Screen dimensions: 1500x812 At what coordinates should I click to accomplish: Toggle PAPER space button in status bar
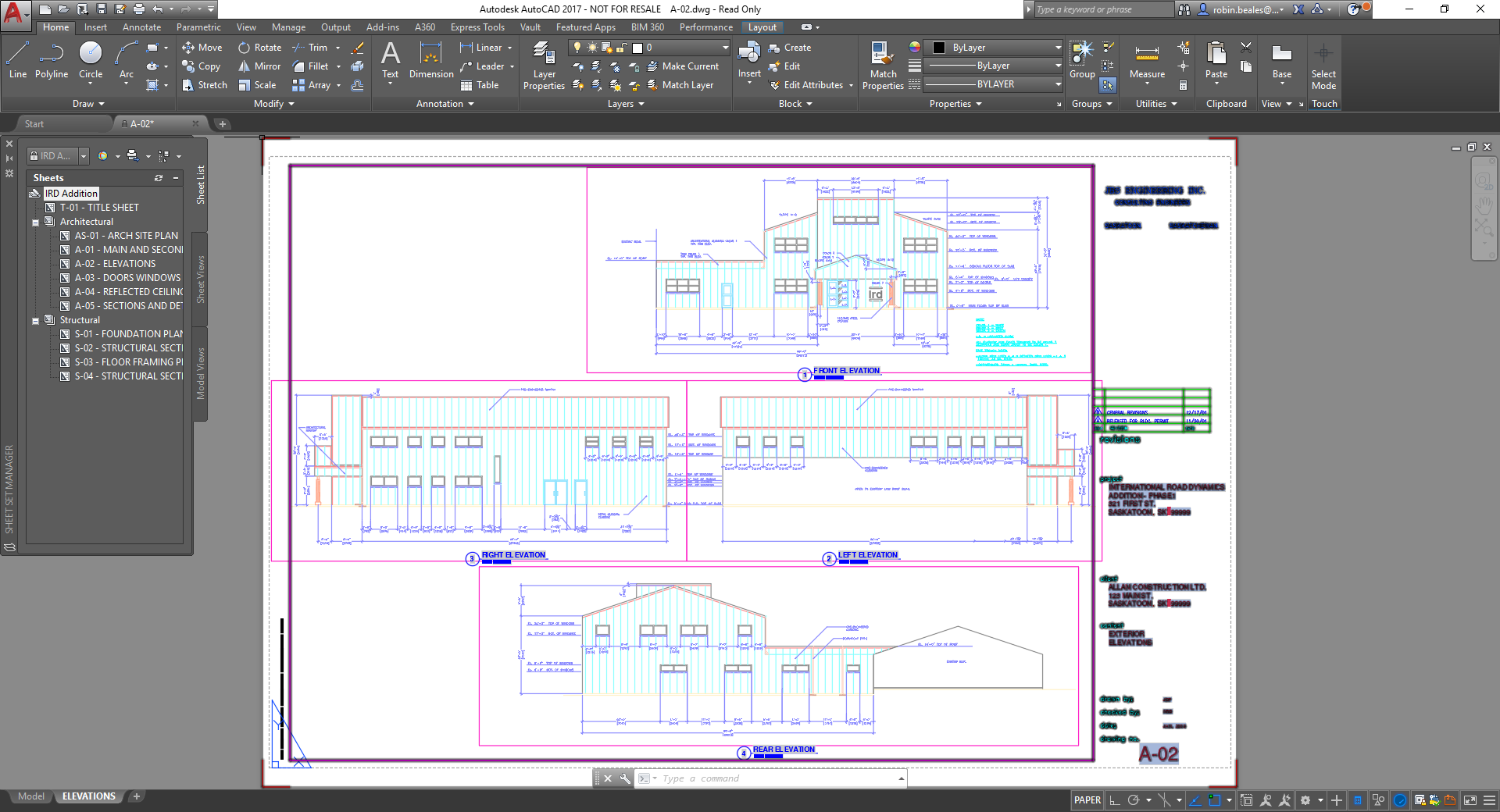[1087, 800]
